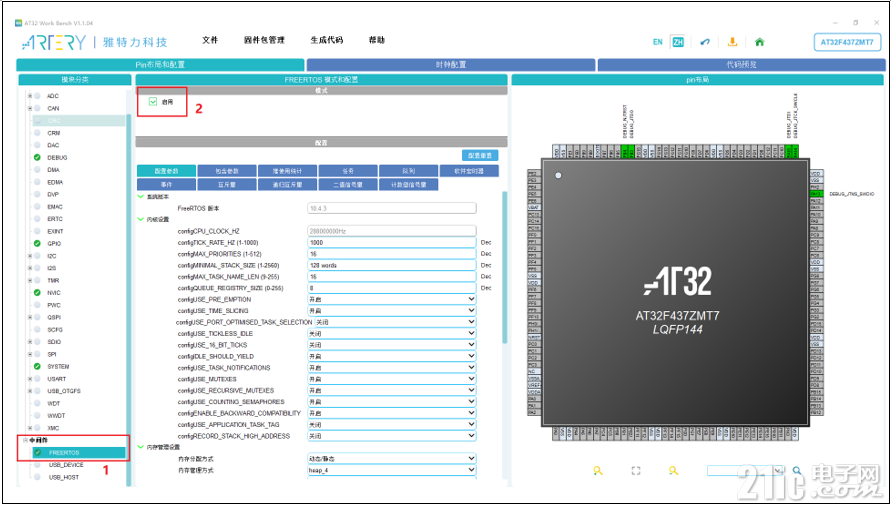Image resolution: width=891 pixels, height=507 pixels.
Task: Click the grey status circle beside EXINT
Action: [37, 231]
